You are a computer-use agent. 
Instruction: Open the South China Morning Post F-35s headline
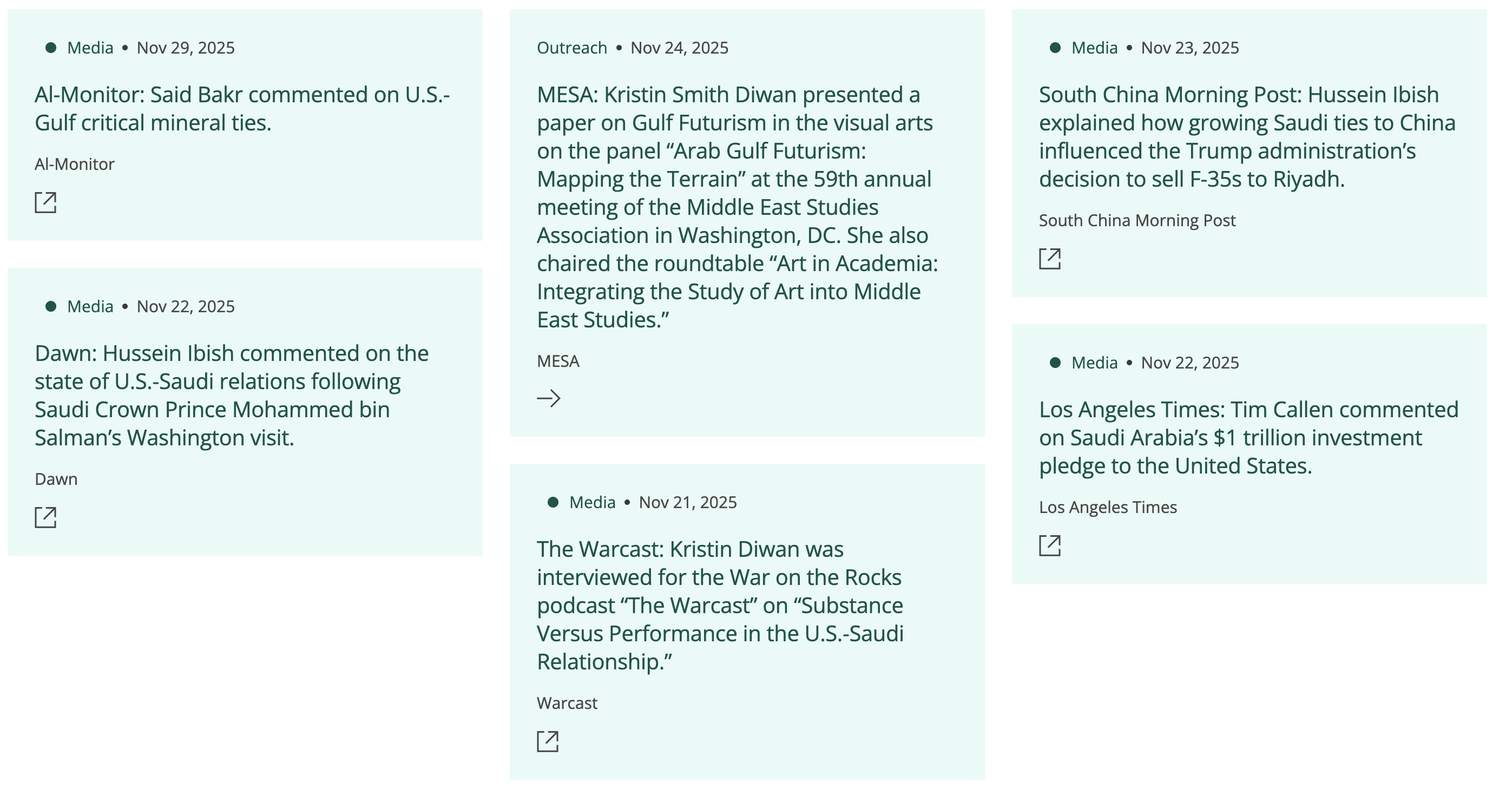[1247, 137]
